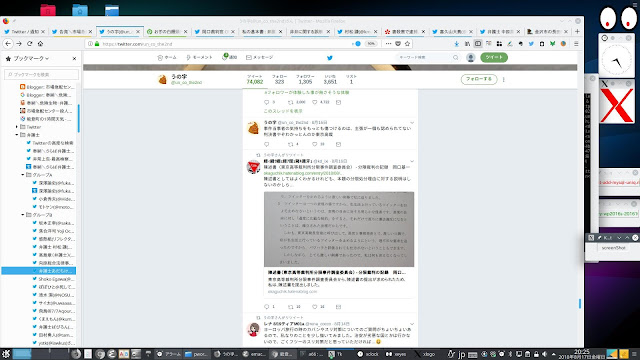Click the clock showing 20:25 in the taskbar
The width and height of the screenshot is (640, 360).
coord(582,354)
